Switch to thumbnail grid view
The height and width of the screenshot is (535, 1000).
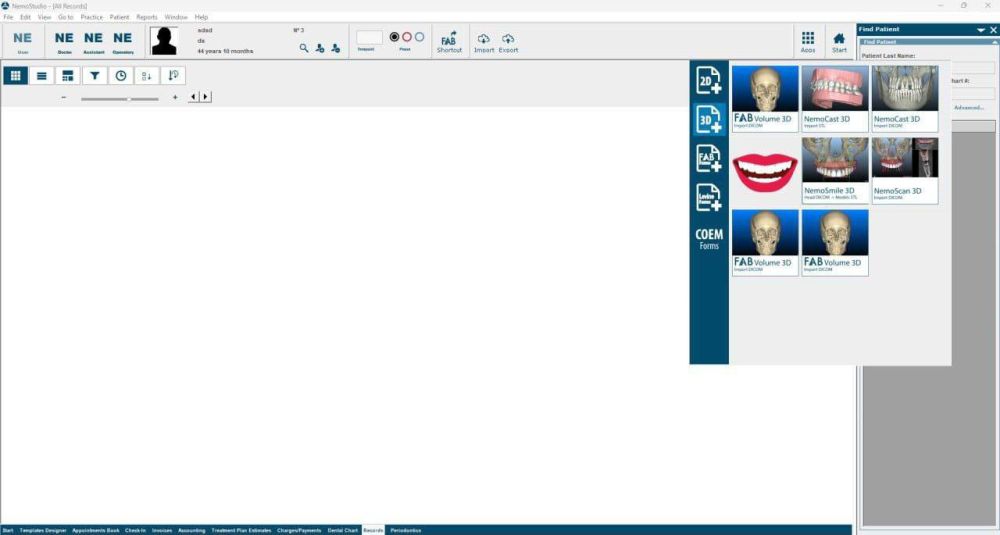click(15, 75)
